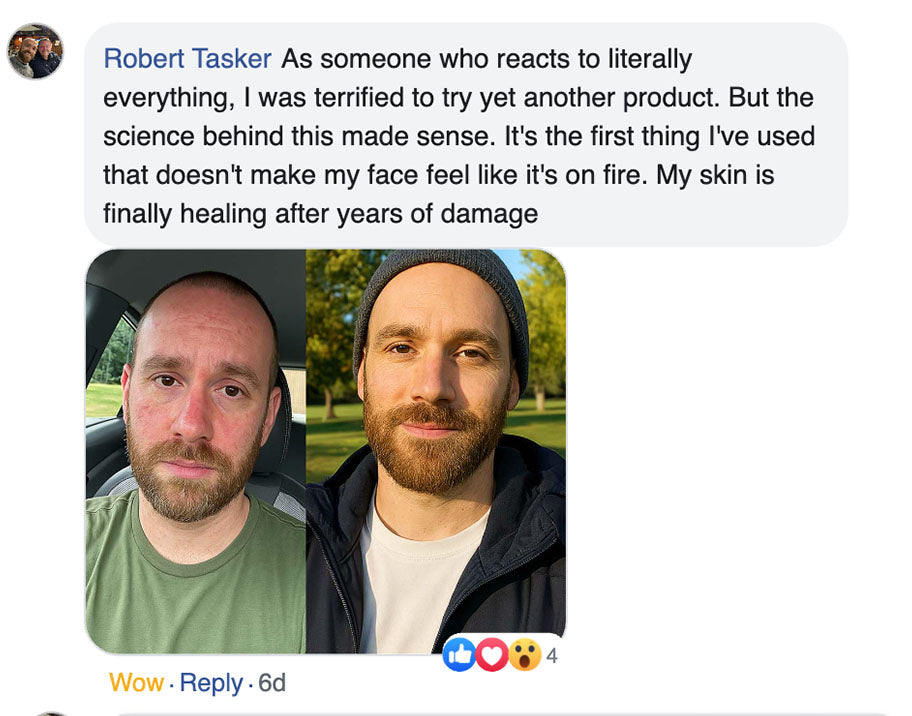912x716 pixels.
Task: Toggle the orange Wow reaction link
Action: click(136, 683)
